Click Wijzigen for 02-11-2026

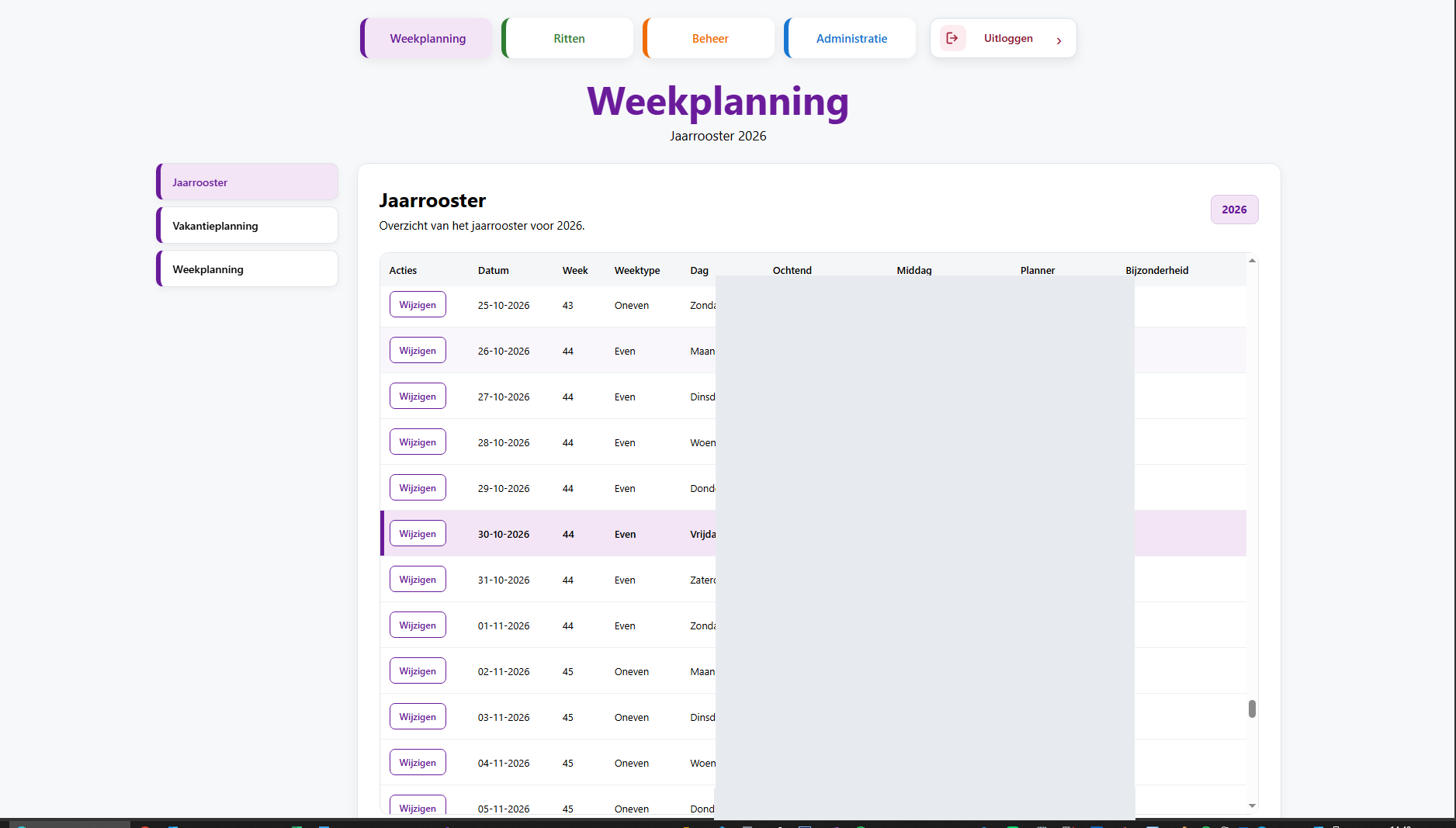pos(418,671)
